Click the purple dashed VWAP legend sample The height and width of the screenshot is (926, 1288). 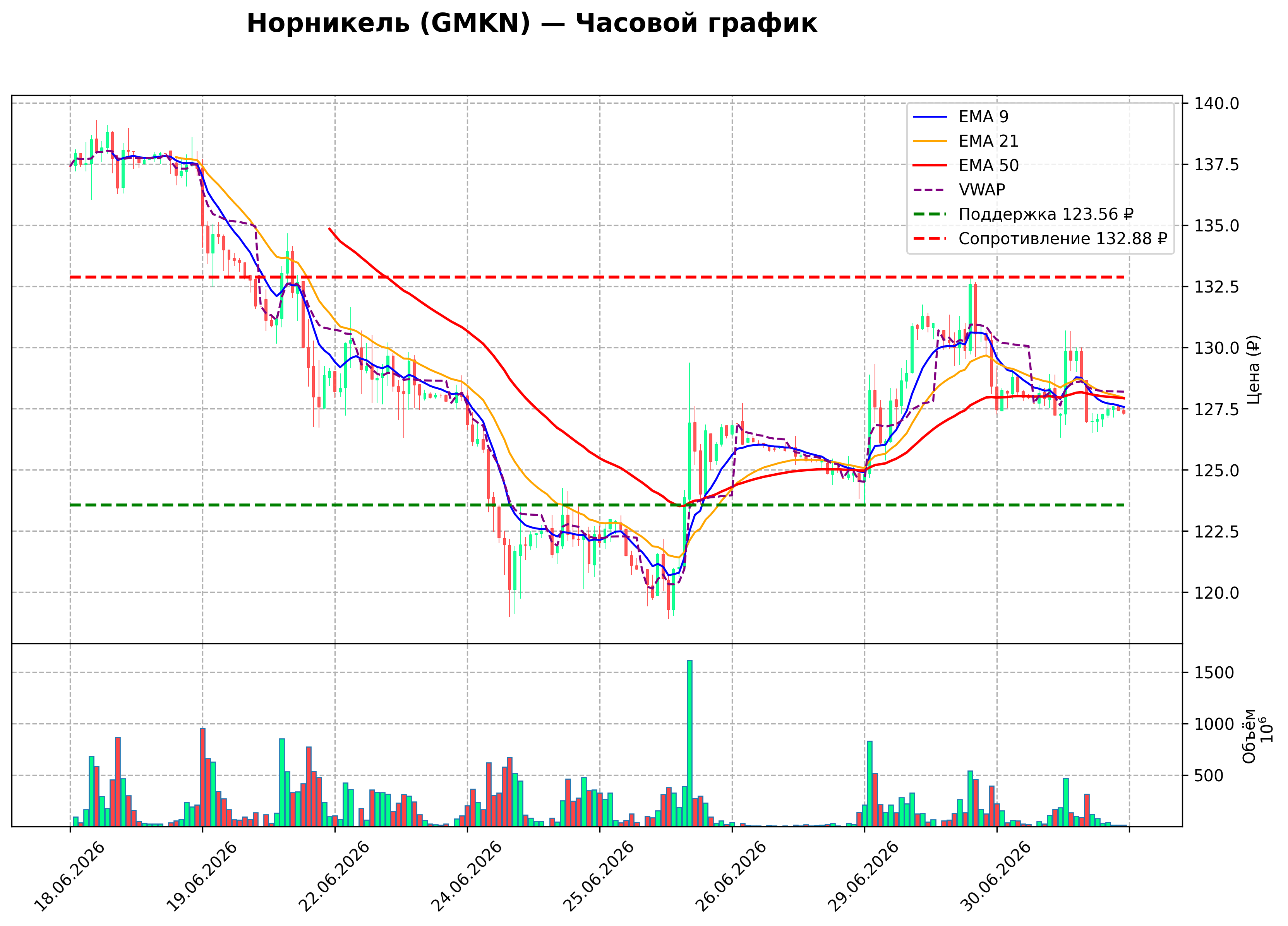(x=930, y=190)
